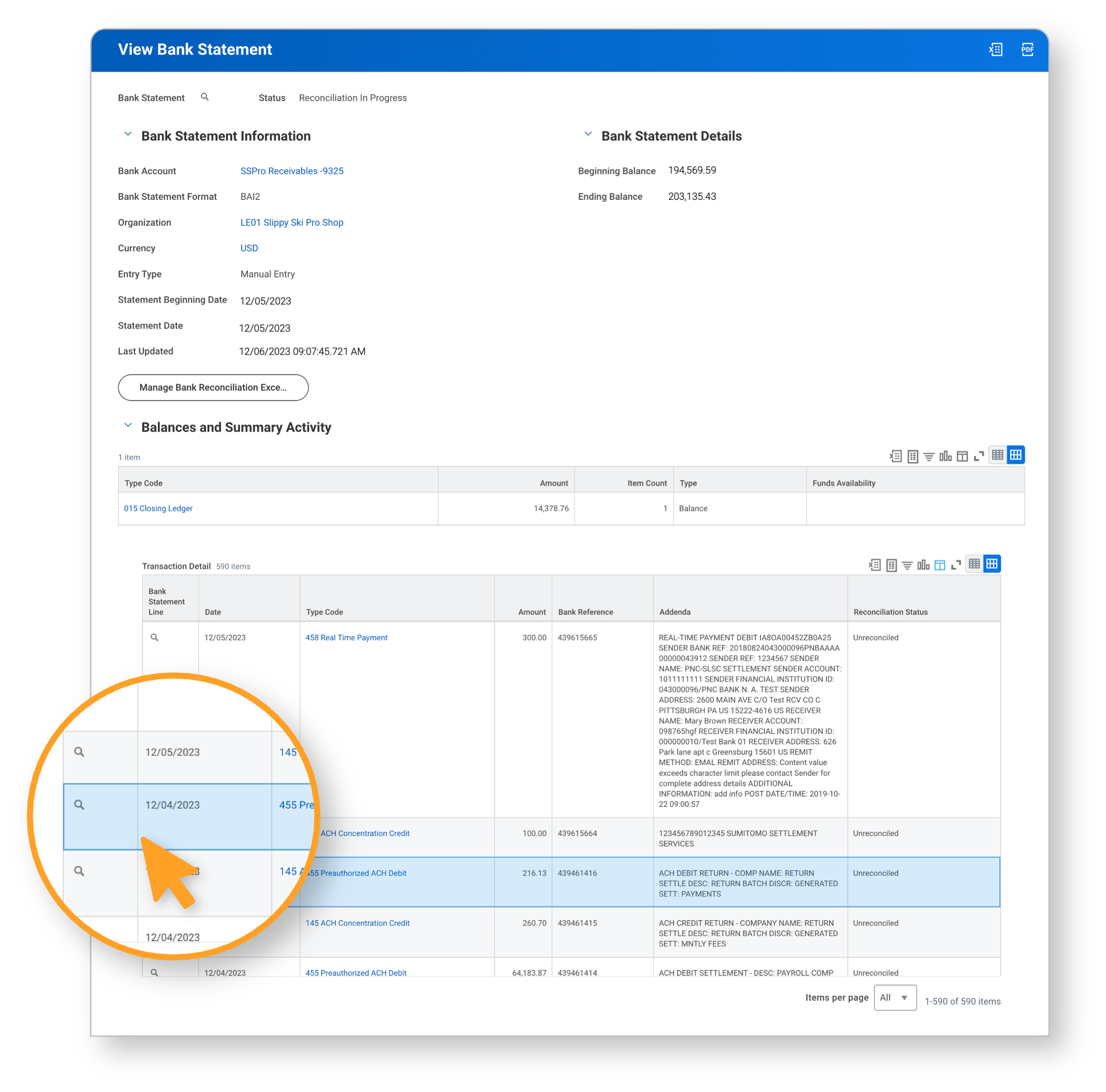1106x1092 pixels.
Task: Select Beginning Balance value 194,569.59
Action: point(692,170)
